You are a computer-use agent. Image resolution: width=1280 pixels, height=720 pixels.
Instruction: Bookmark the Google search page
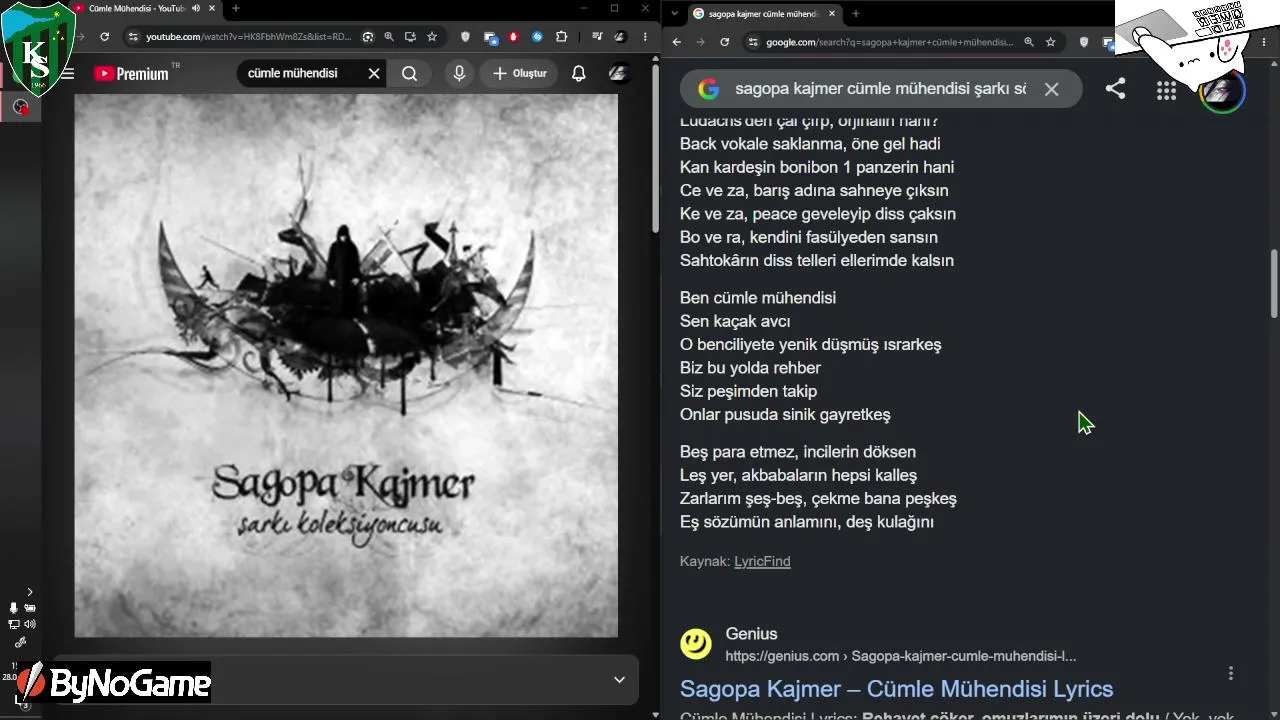tap(1051, 42)
